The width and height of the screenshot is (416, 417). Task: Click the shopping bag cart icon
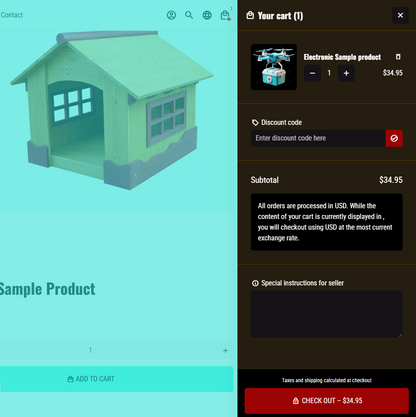point(225,15)
